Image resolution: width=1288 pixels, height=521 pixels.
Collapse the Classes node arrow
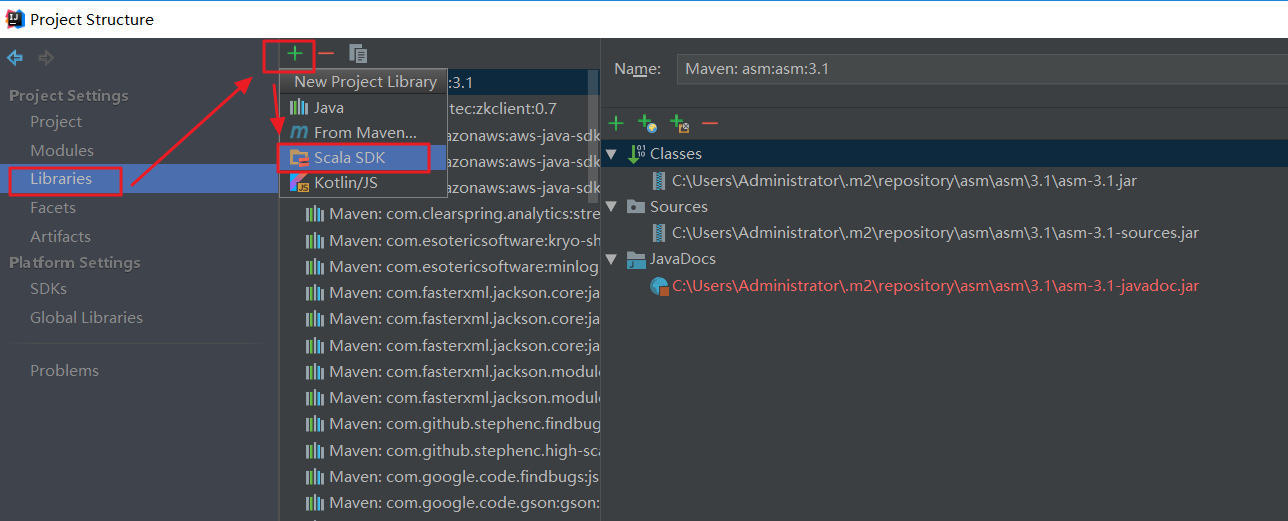pos(611,154)
